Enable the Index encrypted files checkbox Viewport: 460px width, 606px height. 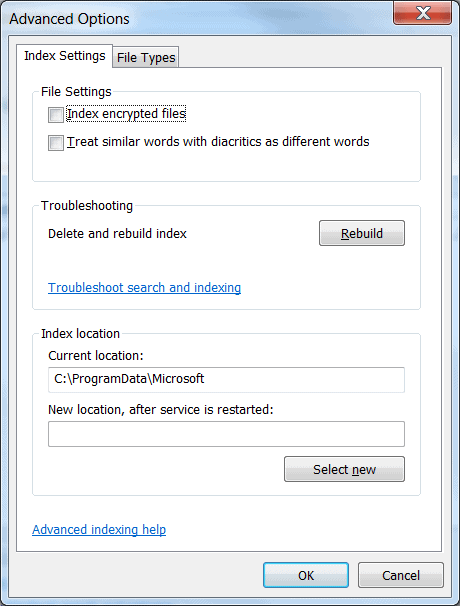coord(56,115)
